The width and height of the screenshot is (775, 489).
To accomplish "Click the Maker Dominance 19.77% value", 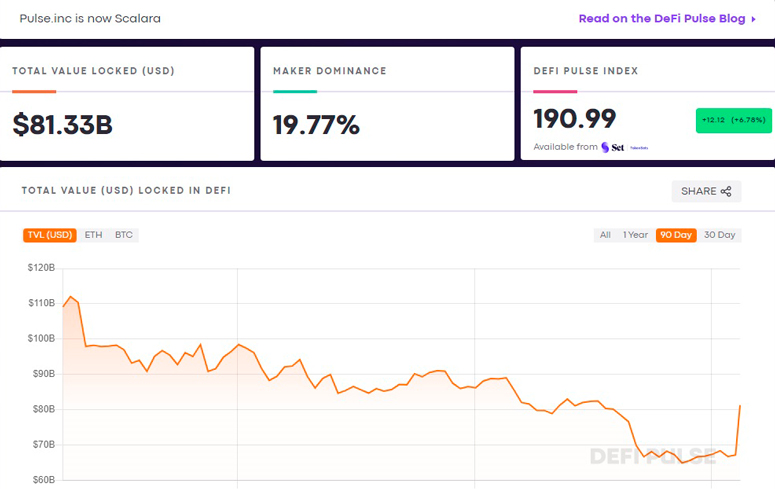I will click(x=316, y=124).
